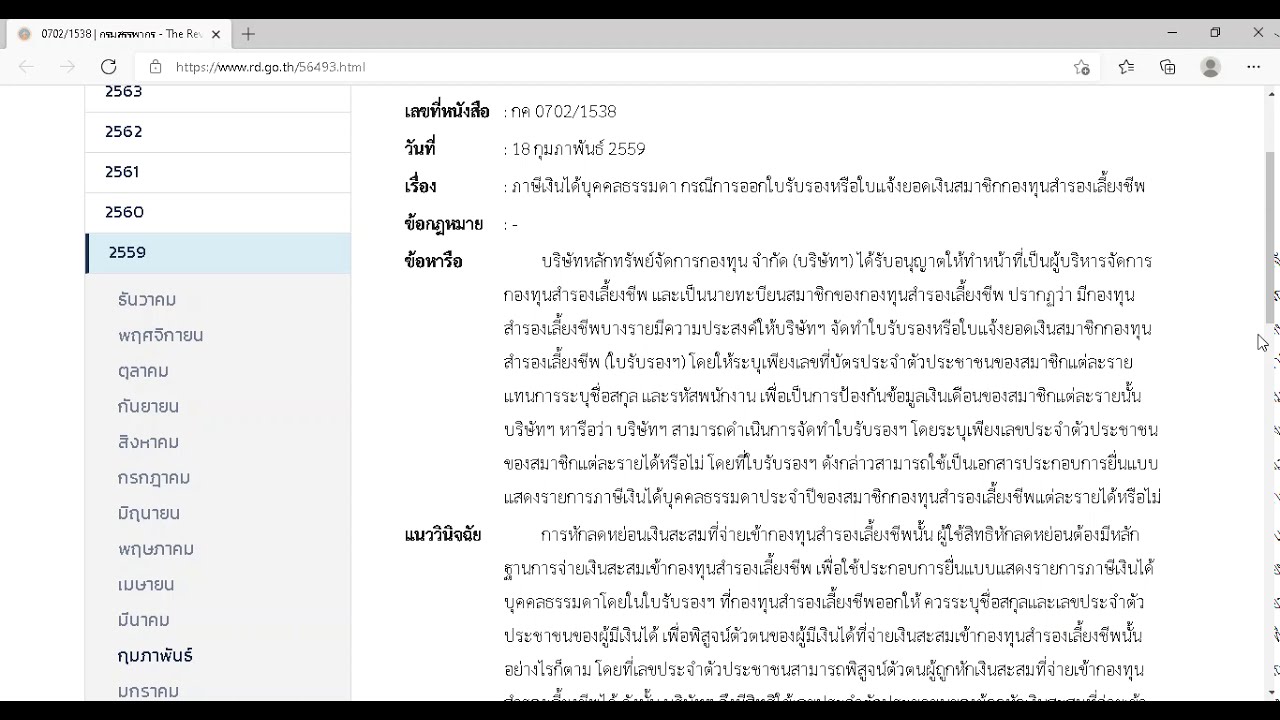Click the document number กค 0702/1538

tap(564, 112)
